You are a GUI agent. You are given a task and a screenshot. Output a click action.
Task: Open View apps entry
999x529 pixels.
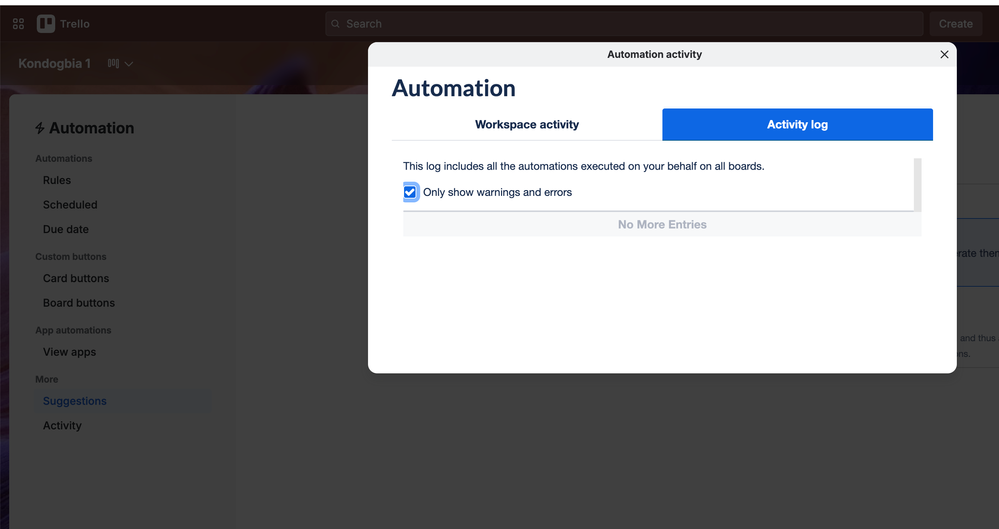[69, 352]
